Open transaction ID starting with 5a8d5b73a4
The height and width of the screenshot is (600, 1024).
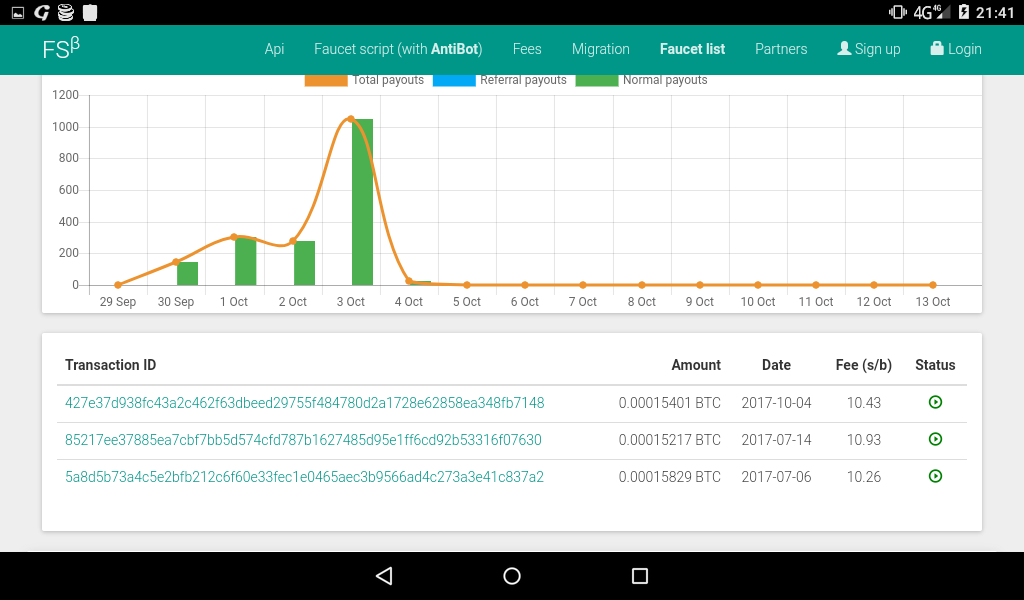[304, 477]
